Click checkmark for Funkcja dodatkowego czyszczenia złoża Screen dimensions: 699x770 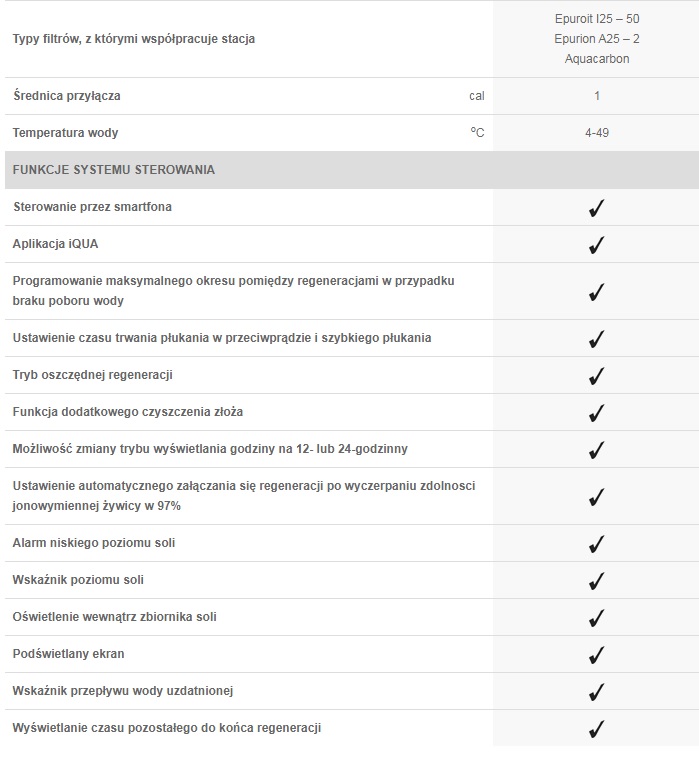click(597, 413)
